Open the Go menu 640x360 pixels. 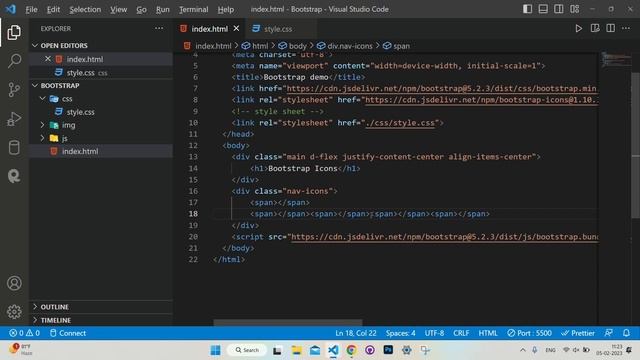141,9
